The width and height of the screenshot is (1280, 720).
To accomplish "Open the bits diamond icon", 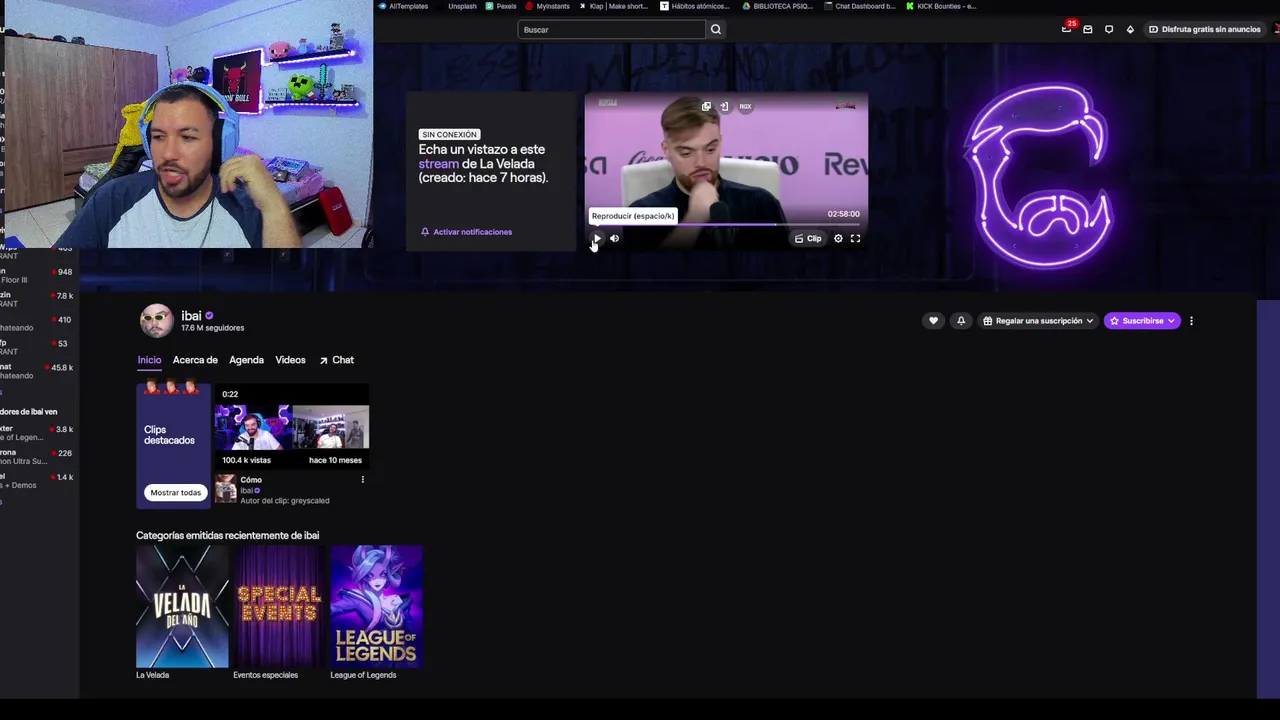I will [x=1130, y=29].
